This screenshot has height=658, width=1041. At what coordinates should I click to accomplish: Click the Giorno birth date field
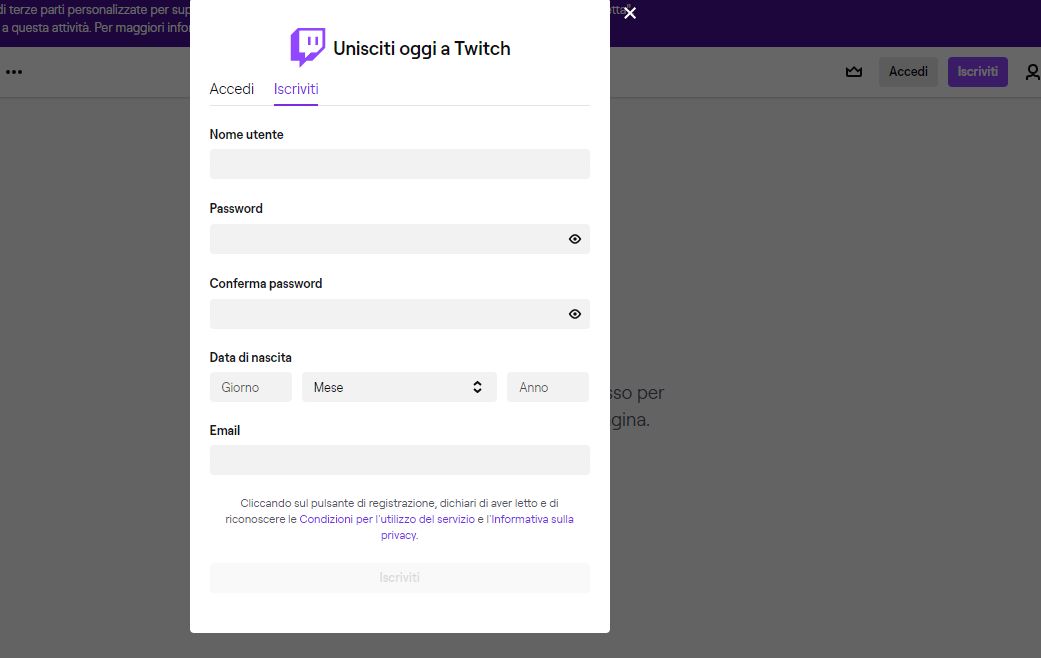coord(250,387)
